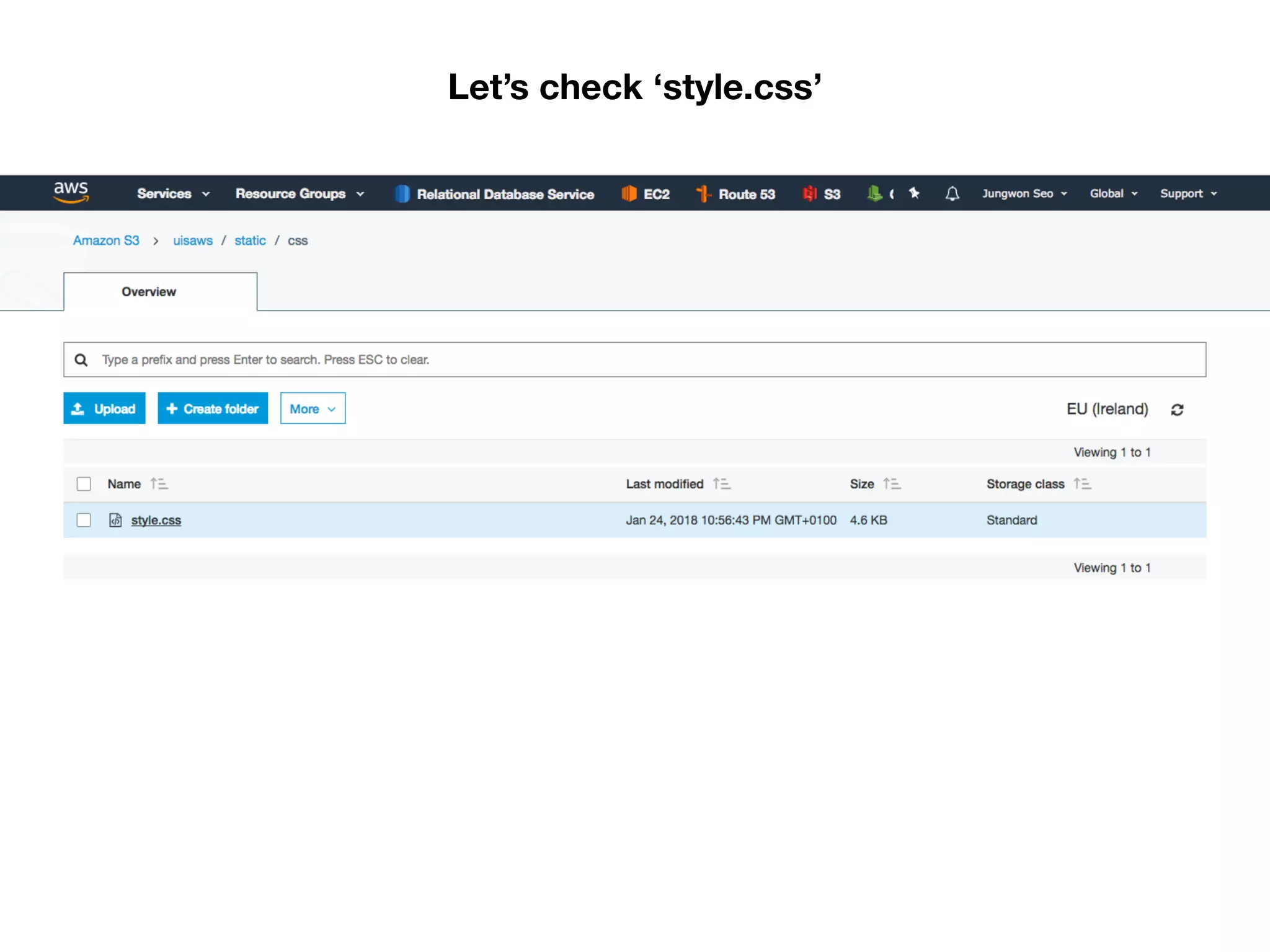Click the Upload button
This screenshot has width=1270, height=952.
pos(104,408)
